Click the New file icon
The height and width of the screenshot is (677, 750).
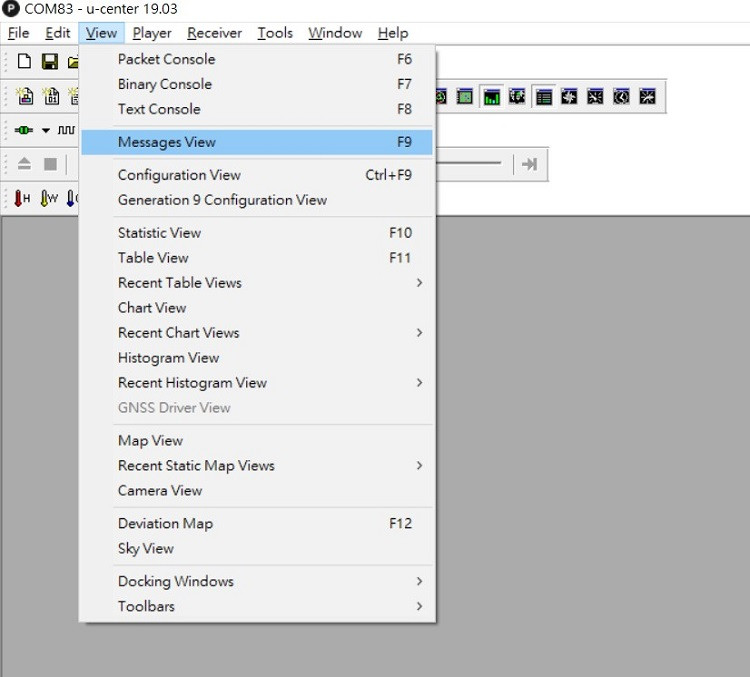click(x=24, y=62)
